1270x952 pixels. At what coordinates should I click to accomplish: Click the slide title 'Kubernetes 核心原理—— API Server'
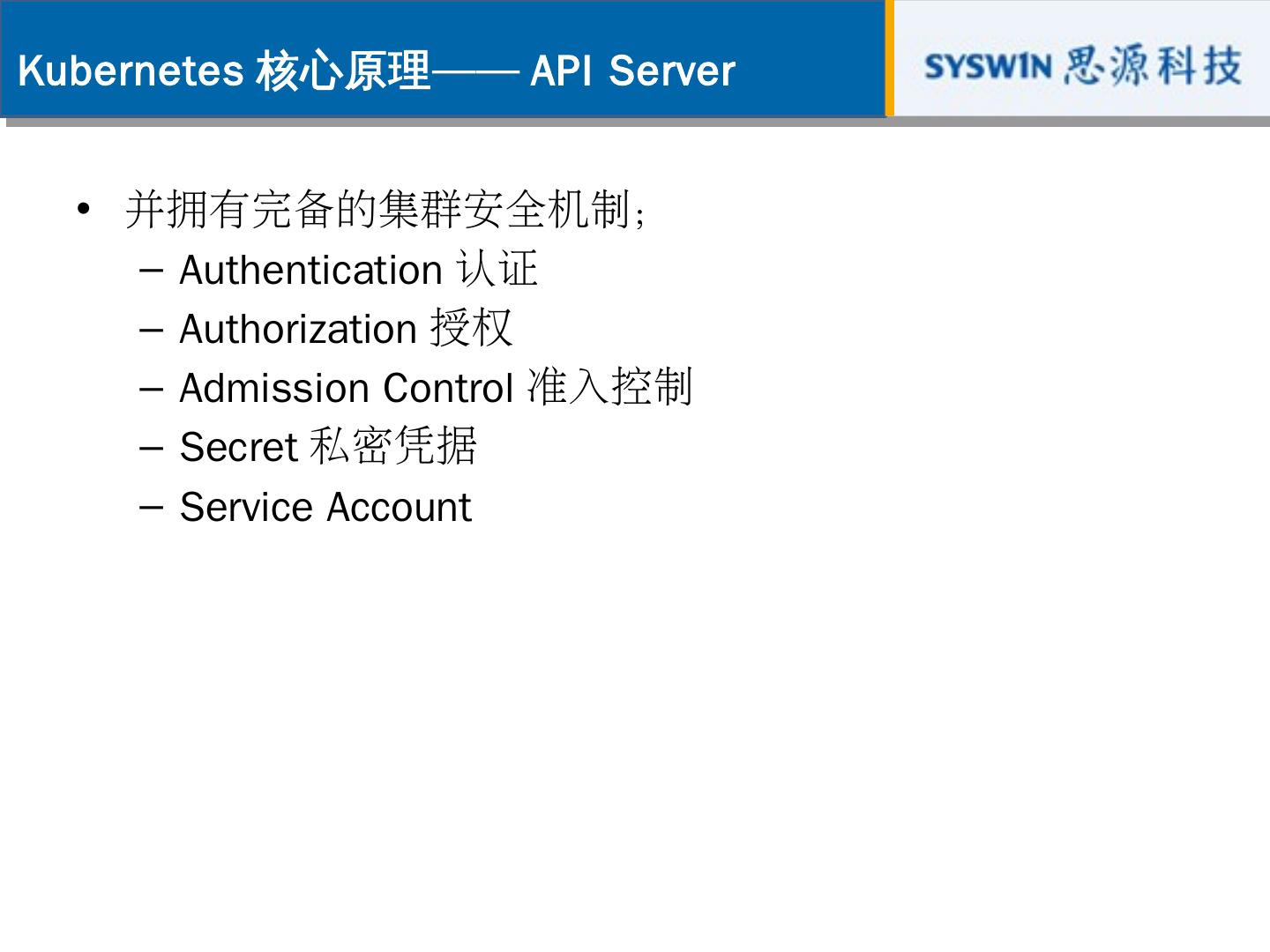click(377, 71)
